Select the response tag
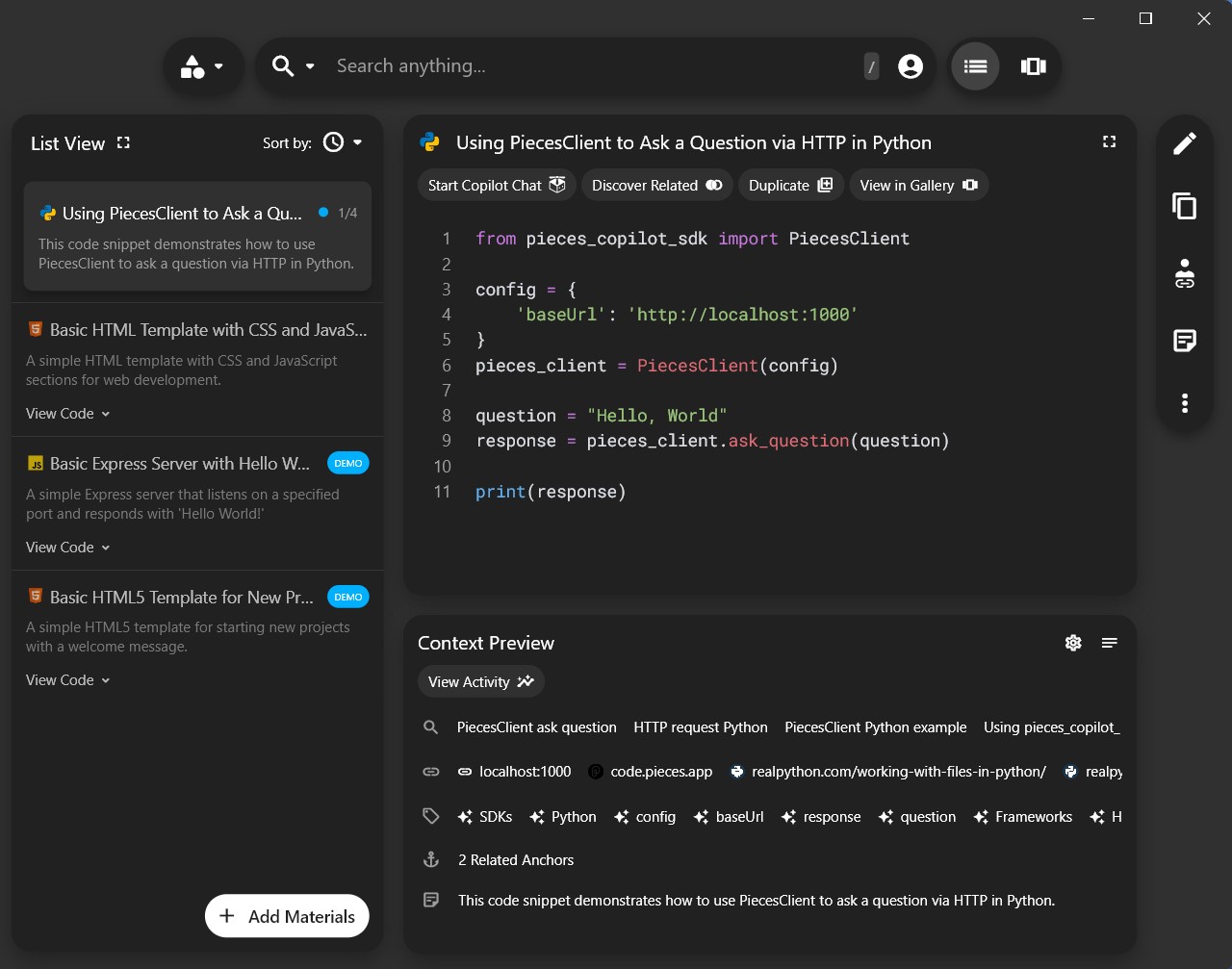Screen dimensions: 1232x969 (x=821, y=817)
